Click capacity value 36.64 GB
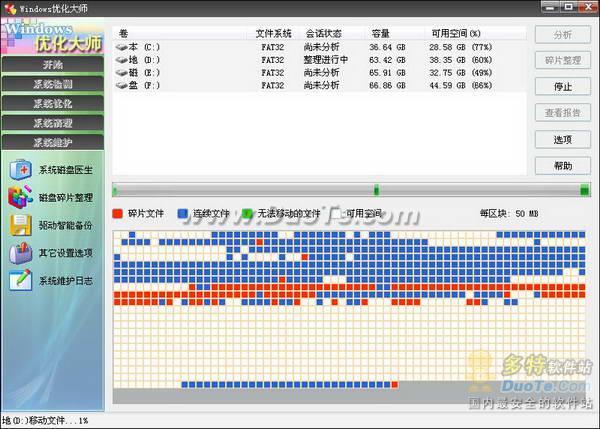600x429 pixels. [387, 47]
